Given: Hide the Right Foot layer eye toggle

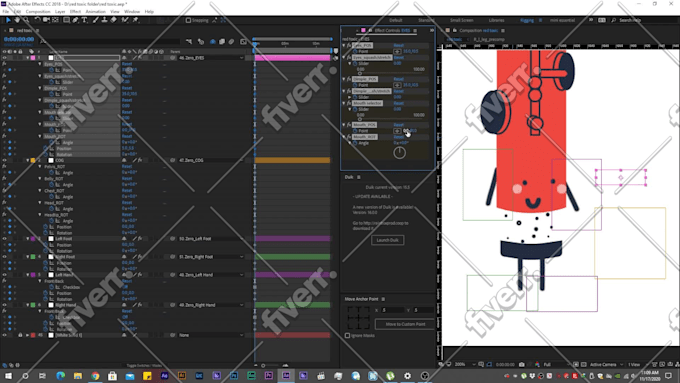Looking at the screenshot, I should click(x=4, y=257).
